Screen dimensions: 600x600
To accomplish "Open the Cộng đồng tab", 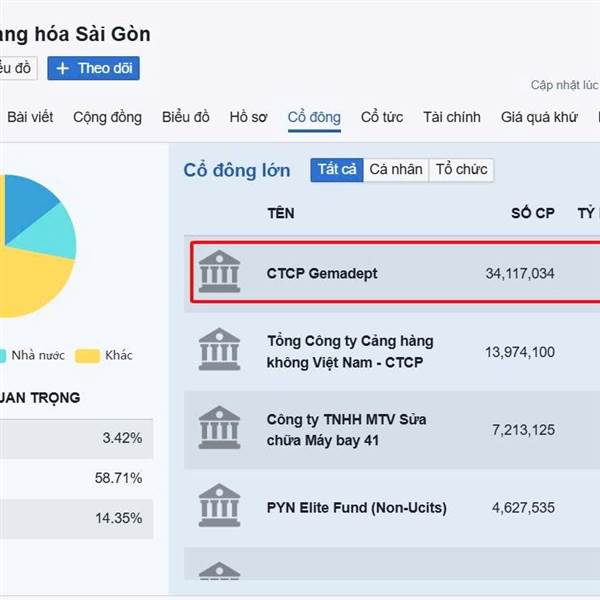I will 108,117.
